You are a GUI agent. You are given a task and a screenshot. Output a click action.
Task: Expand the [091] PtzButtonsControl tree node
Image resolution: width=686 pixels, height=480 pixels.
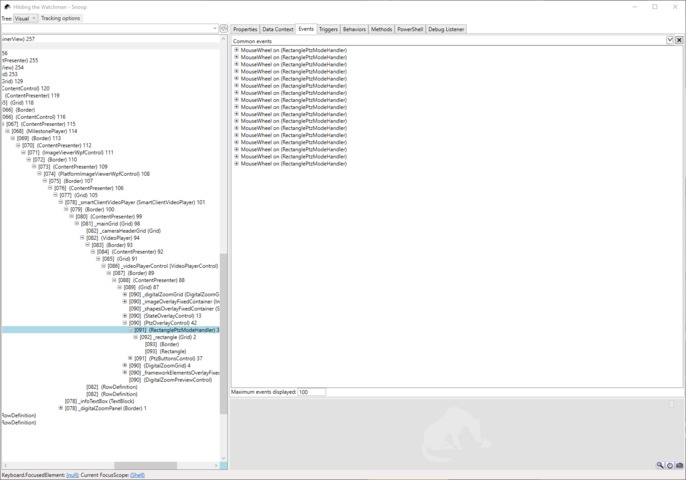click(130, 358)
